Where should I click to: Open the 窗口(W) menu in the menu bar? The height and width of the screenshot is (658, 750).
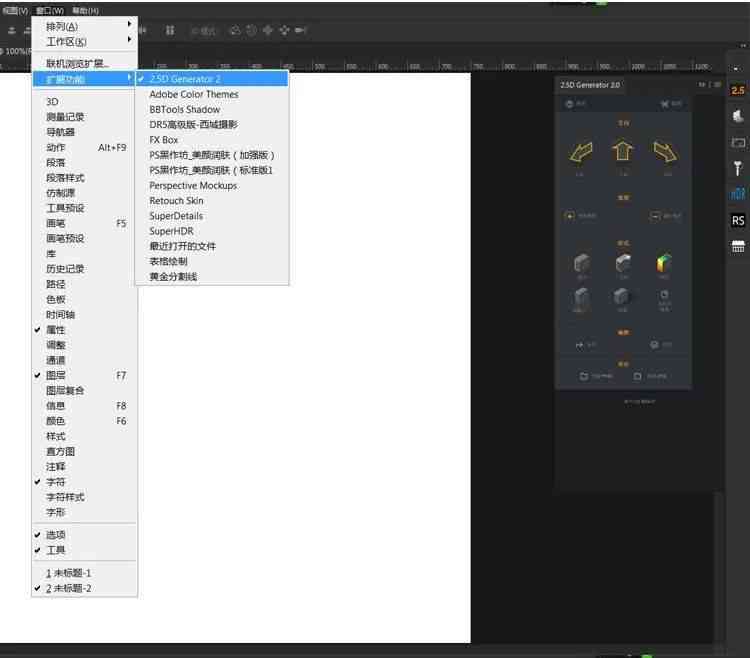50,11
